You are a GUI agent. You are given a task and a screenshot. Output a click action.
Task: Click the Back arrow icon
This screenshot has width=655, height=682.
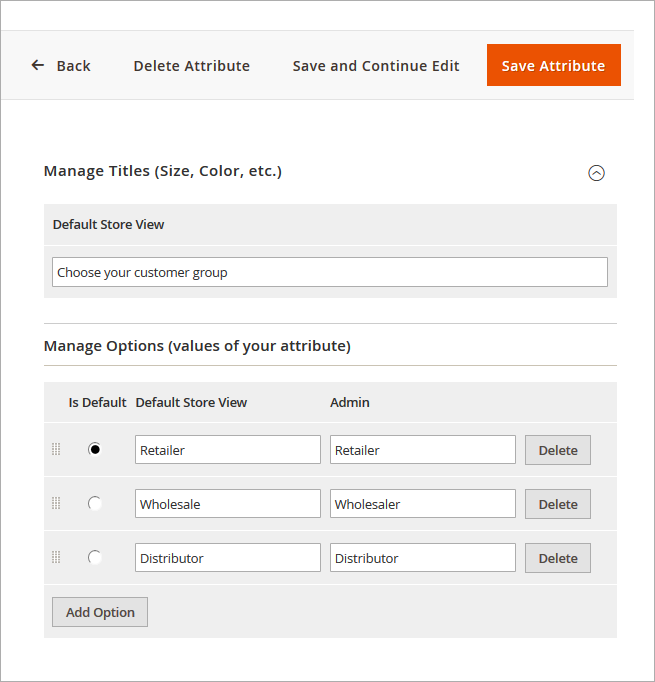(x=38, y=66)
